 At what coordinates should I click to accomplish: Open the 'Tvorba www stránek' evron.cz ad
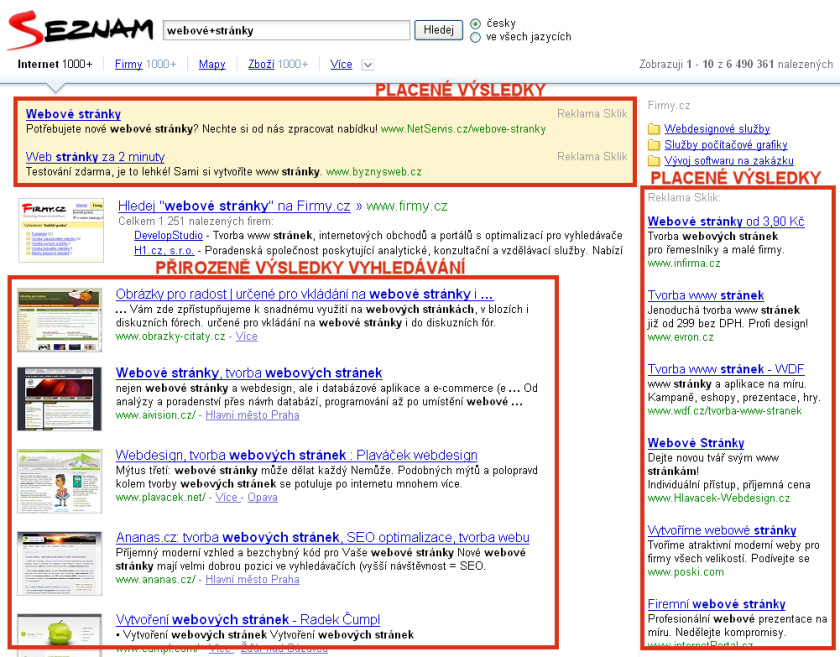coord(706,296)
